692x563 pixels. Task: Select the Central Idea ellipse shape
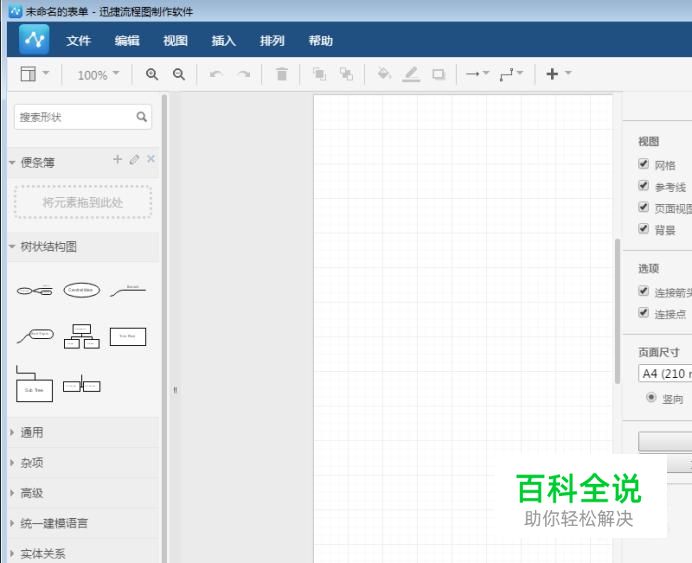point(82,290)
